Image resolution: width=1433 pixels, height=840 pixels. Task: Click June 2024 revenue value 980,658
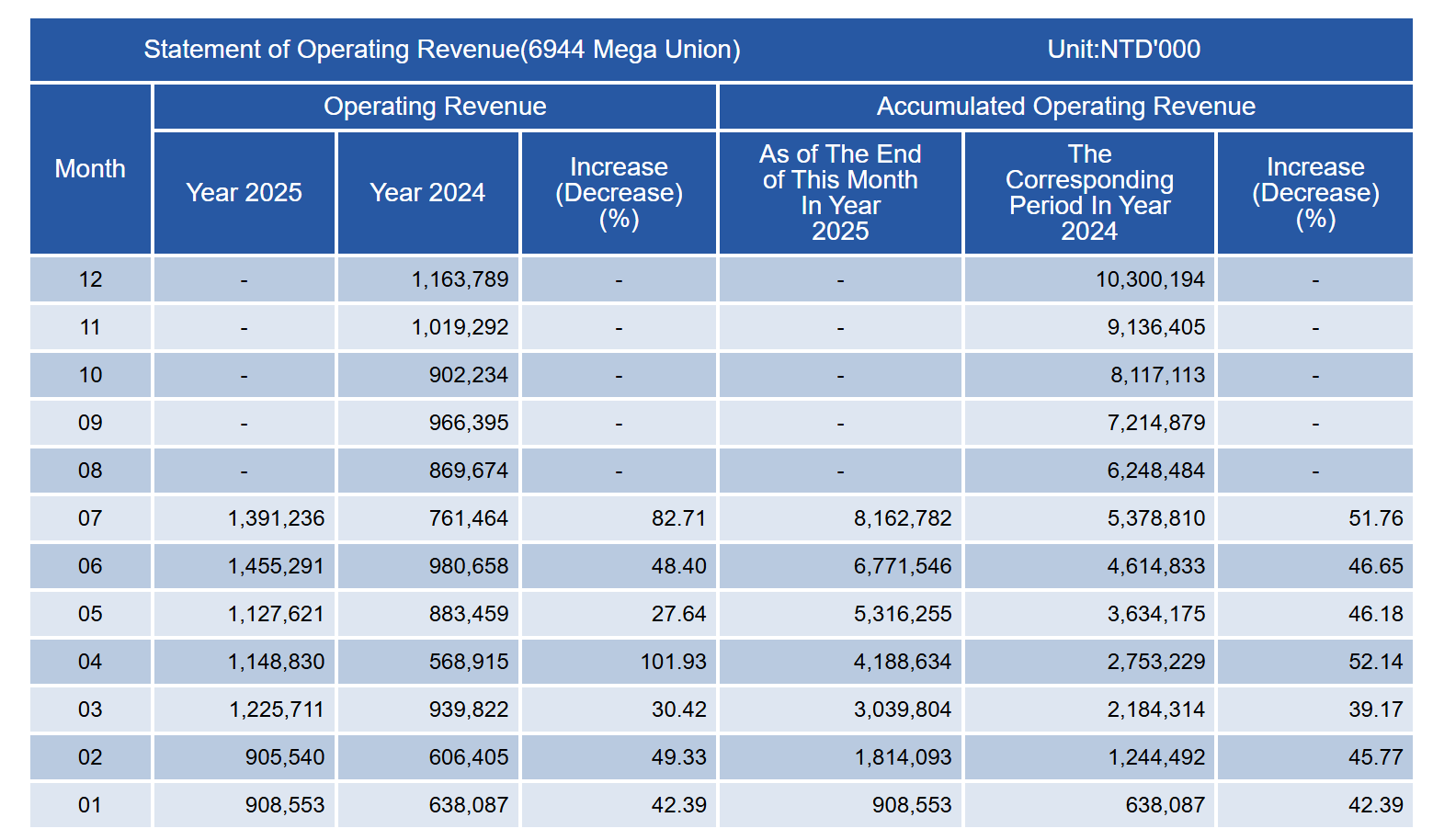[469, 566]
